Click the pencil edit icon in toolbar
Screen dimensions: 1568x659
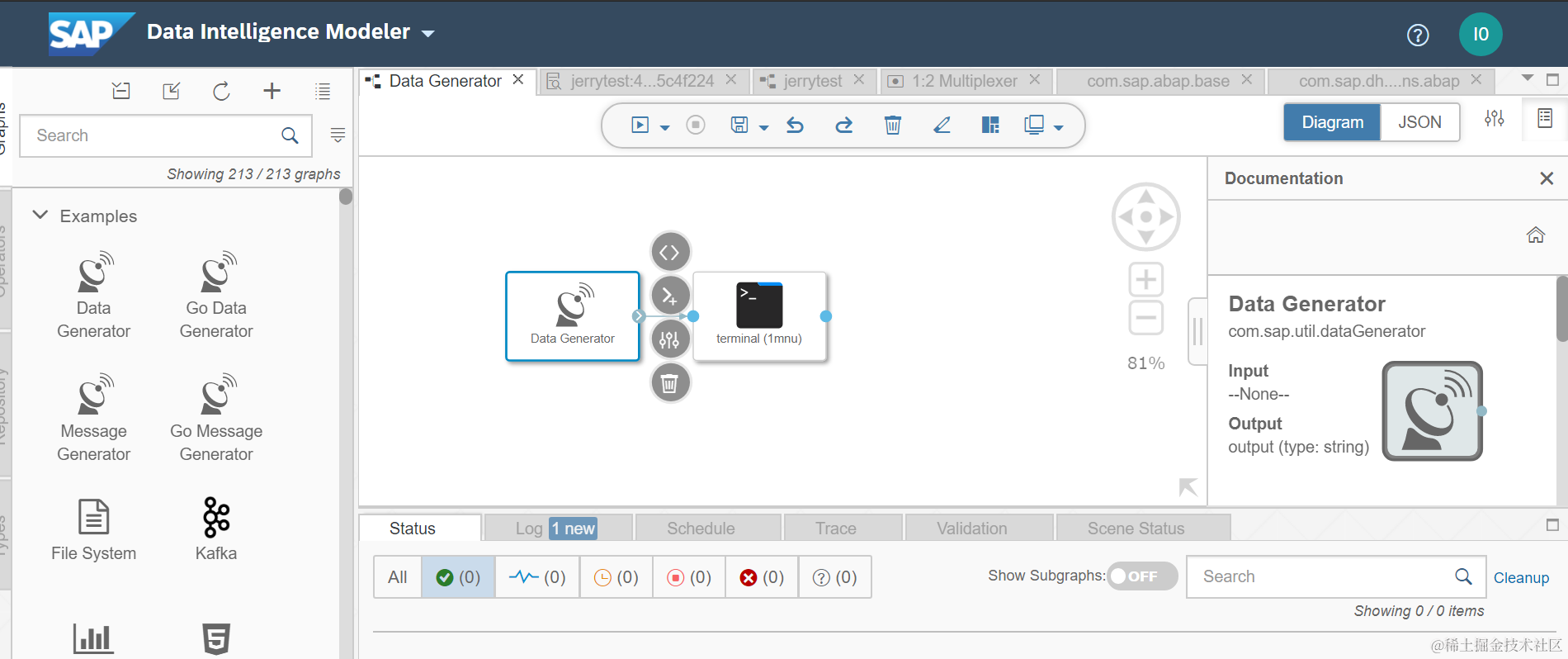942,125
